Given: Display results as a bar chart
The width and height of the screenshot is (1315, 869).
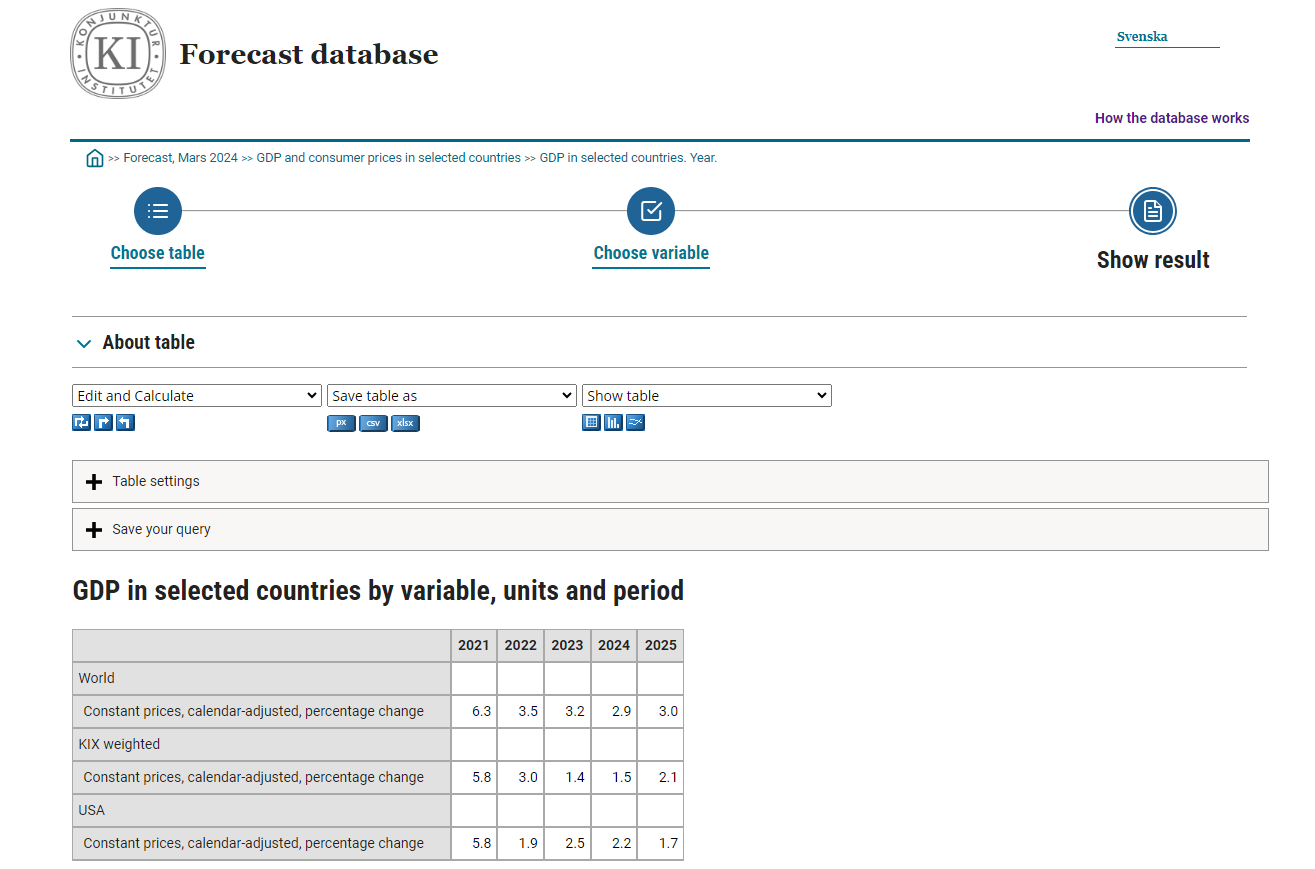Looking at the screenshot, I should (613, 422).
